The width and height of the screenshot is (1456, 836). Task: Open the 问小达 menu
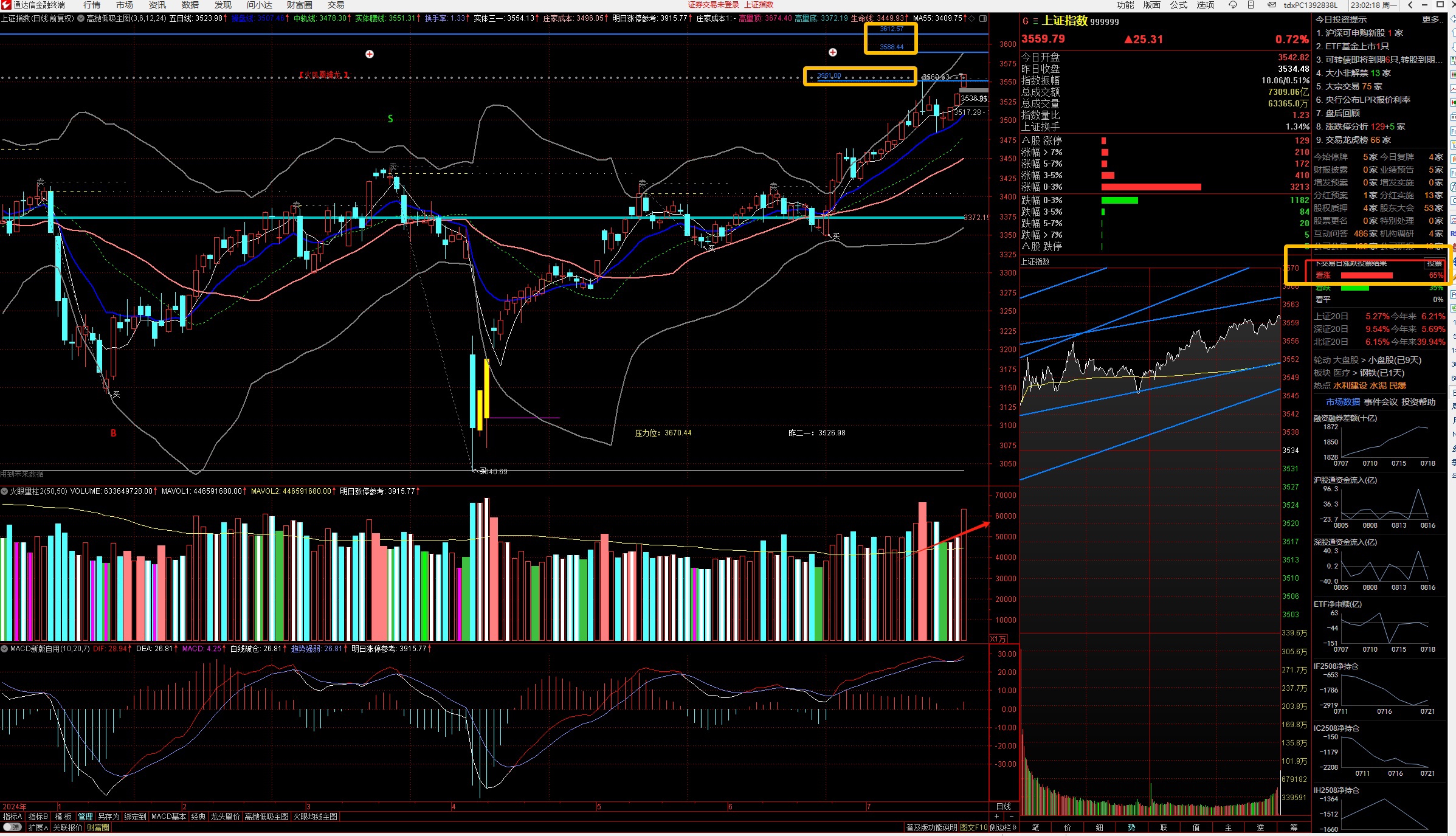point(260,5)
